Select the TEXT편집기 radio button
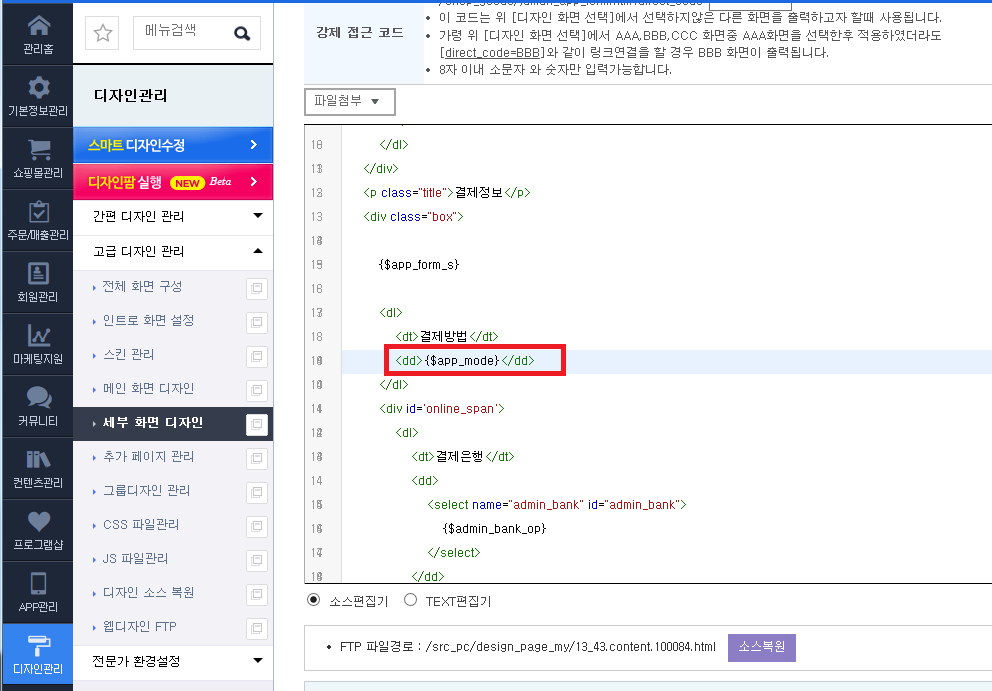Screen dimensions: 992x691 click(411, 599)
